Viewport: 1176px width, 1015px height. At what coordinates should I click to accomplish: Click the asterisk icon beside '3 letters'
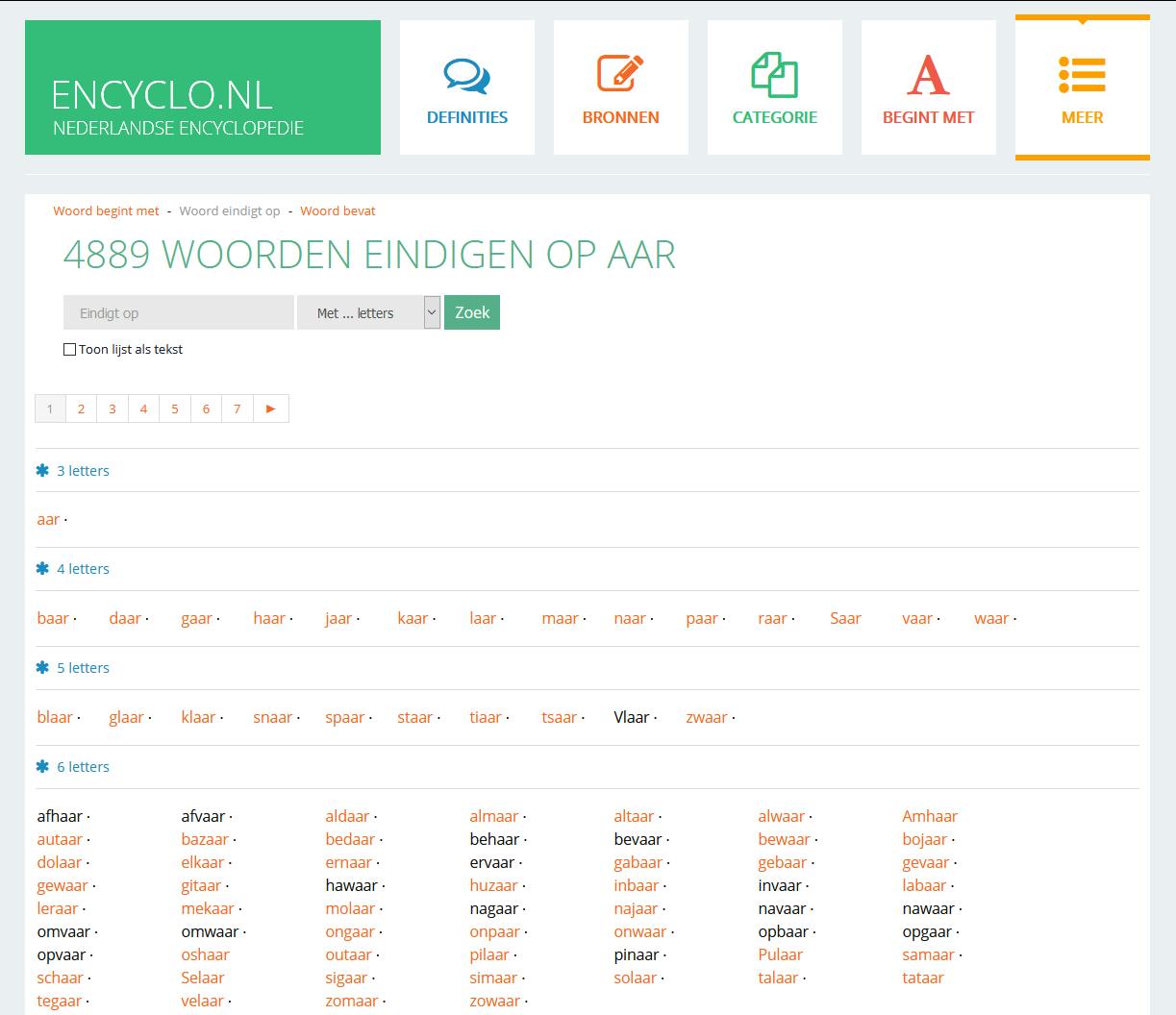coord(41,470)
